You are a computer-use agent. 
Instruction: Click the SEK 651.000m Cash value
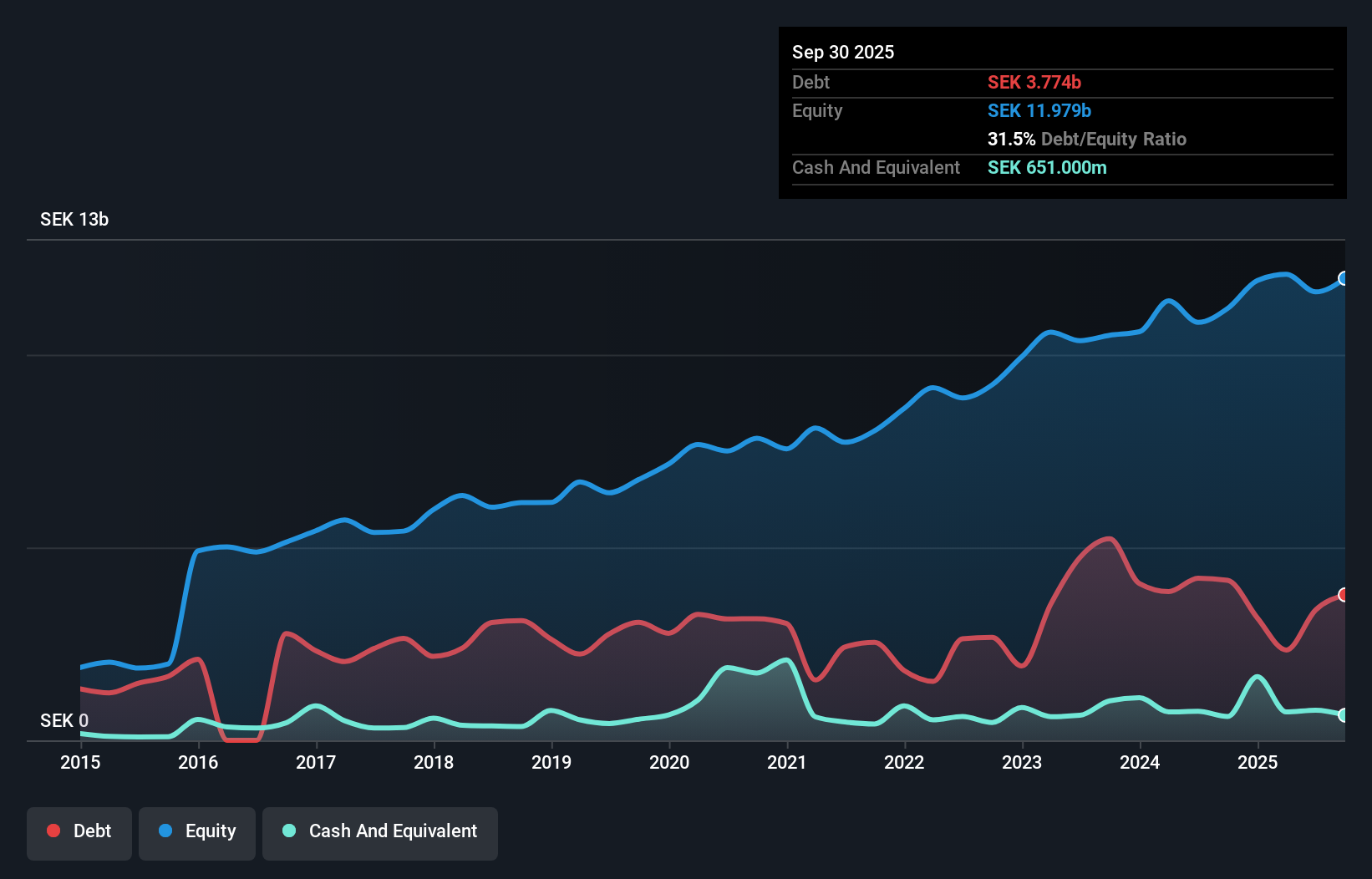click(x=1047, y=167)
